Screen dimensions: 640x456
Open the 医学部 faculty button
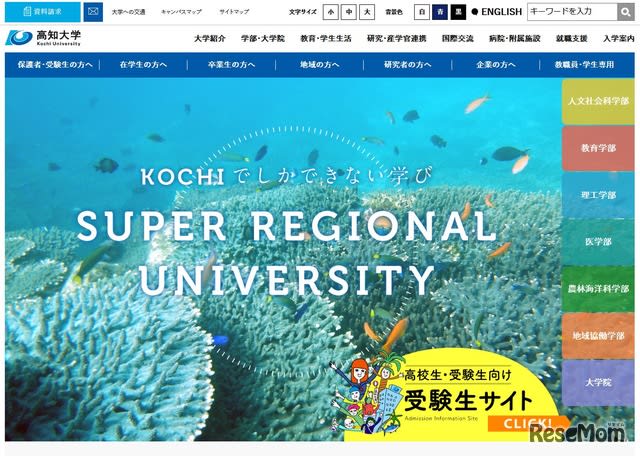click(598, 242)
